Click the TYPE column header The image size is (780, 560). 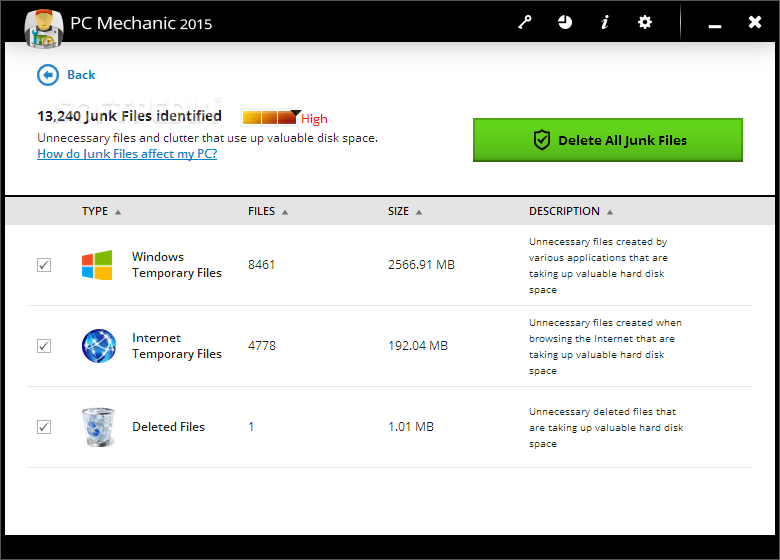pos(95,211)
